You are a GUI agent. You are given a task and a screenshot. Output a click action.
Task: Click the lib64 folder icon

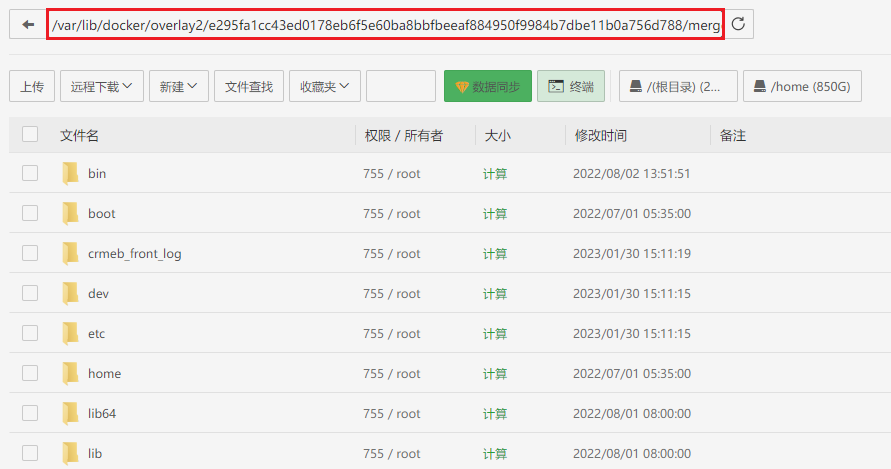click(70, 413)
